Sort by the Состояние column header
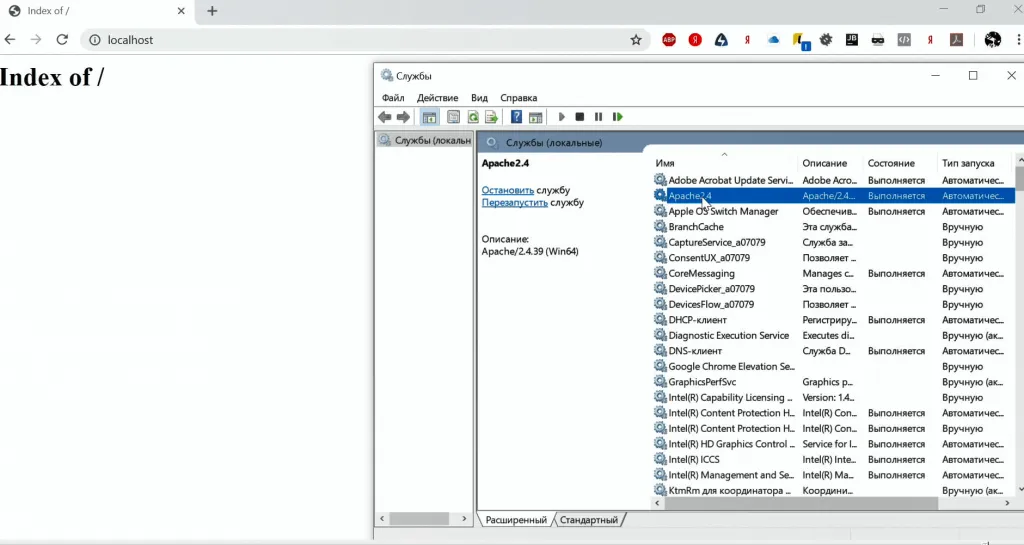This screenshot has height=545, width=1024. [891, 163]
